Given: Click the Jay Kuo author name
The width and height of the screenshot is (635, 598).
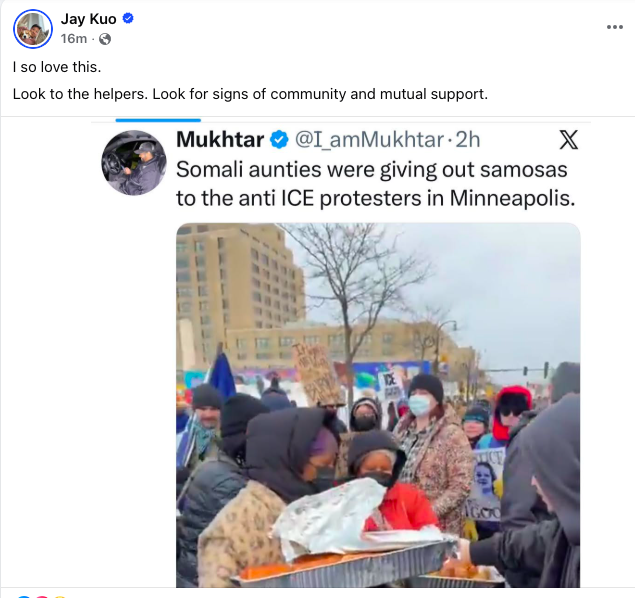Looking at the screenshot, I should 88,19.
